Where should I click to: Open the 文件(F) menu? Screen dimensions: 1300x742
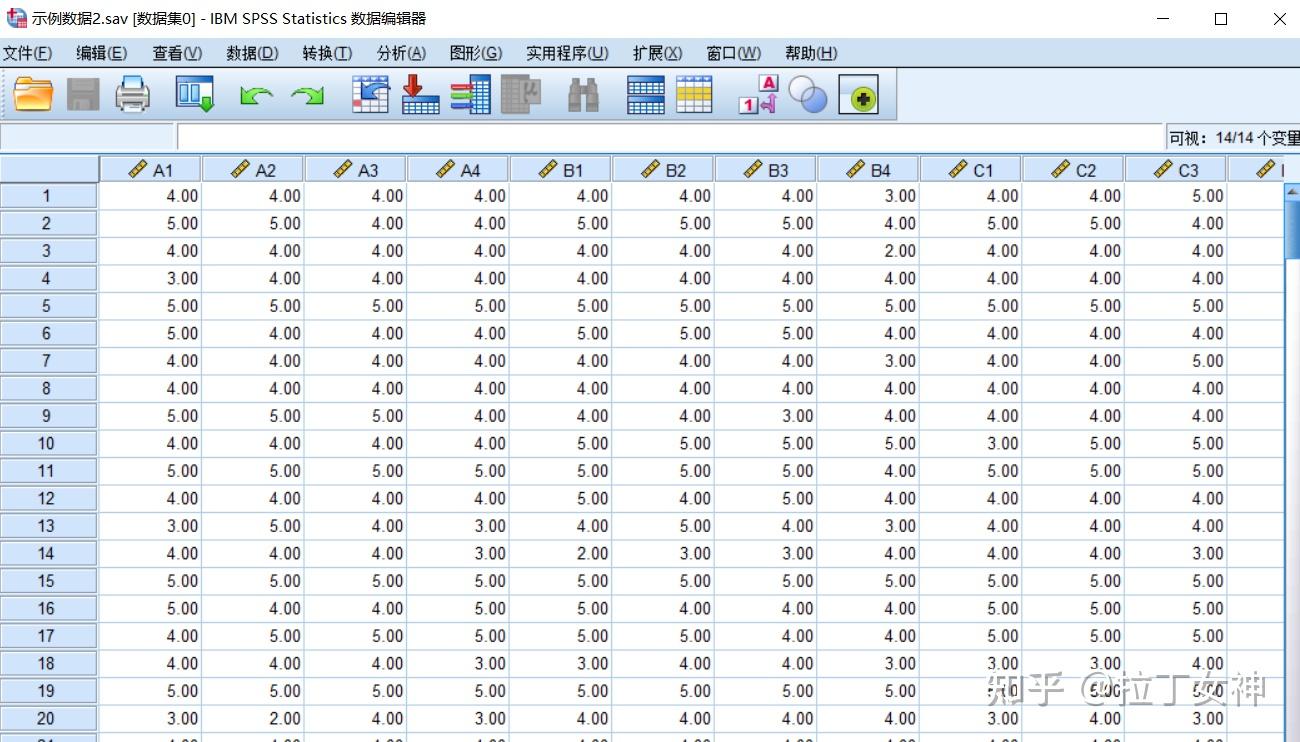tap(27, 53)
